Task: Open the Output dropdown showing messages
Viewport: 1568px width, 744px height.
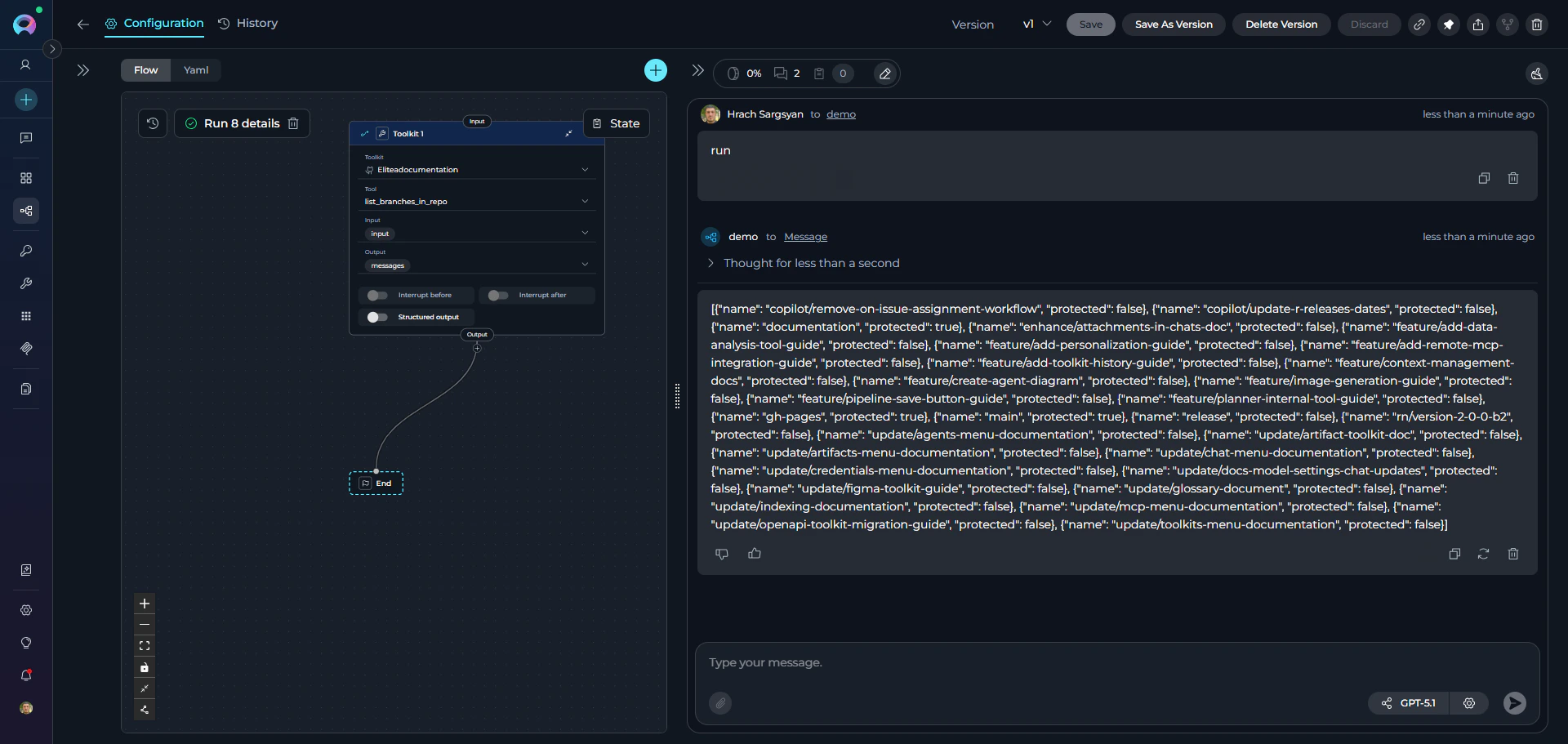Action: (477, 261)
